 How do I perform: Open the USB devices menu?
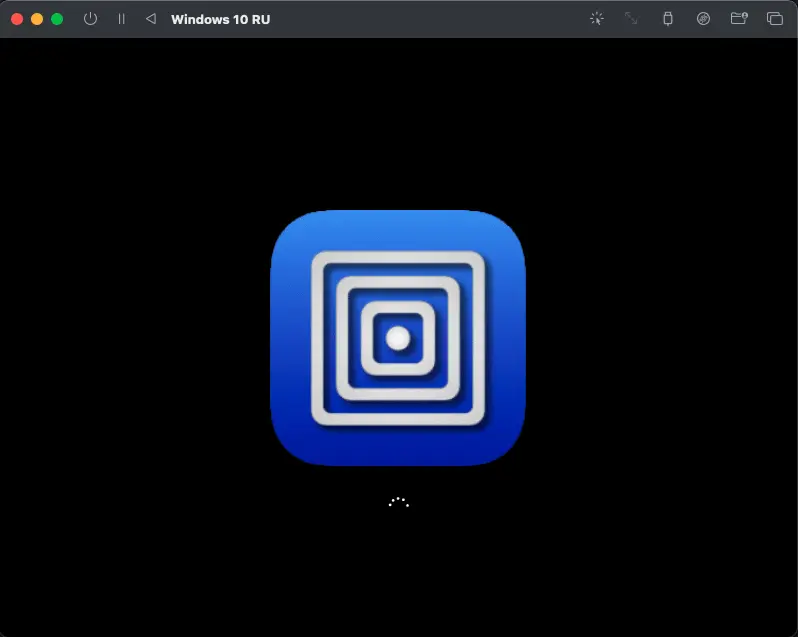point(668,19)
